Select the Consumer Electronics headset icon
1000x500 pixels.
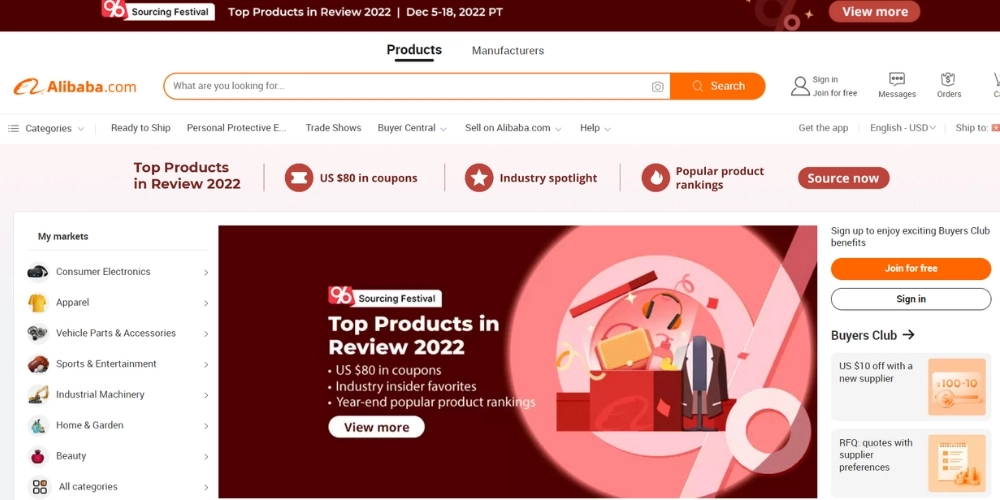tap(38, 272)
